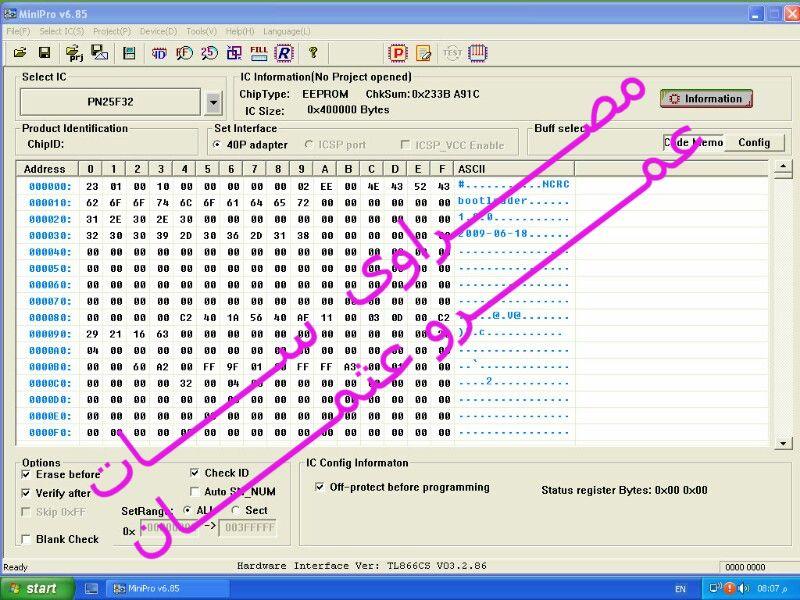Click the 000080: address row label
This screenshot has width=800, height=600.
pos(50,318)
